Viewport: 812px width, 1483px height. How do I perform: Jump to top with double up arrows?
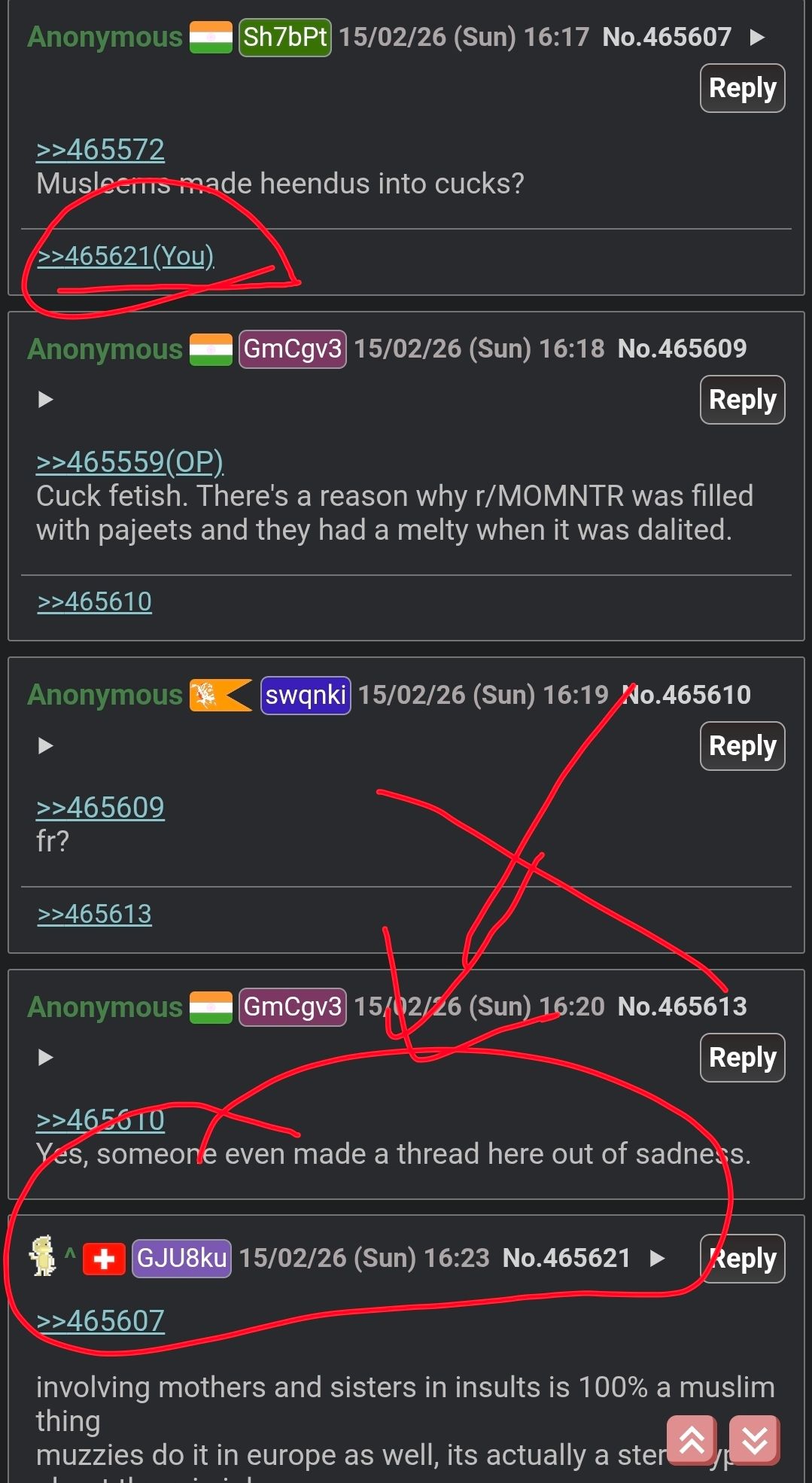tap(692, 1441)
